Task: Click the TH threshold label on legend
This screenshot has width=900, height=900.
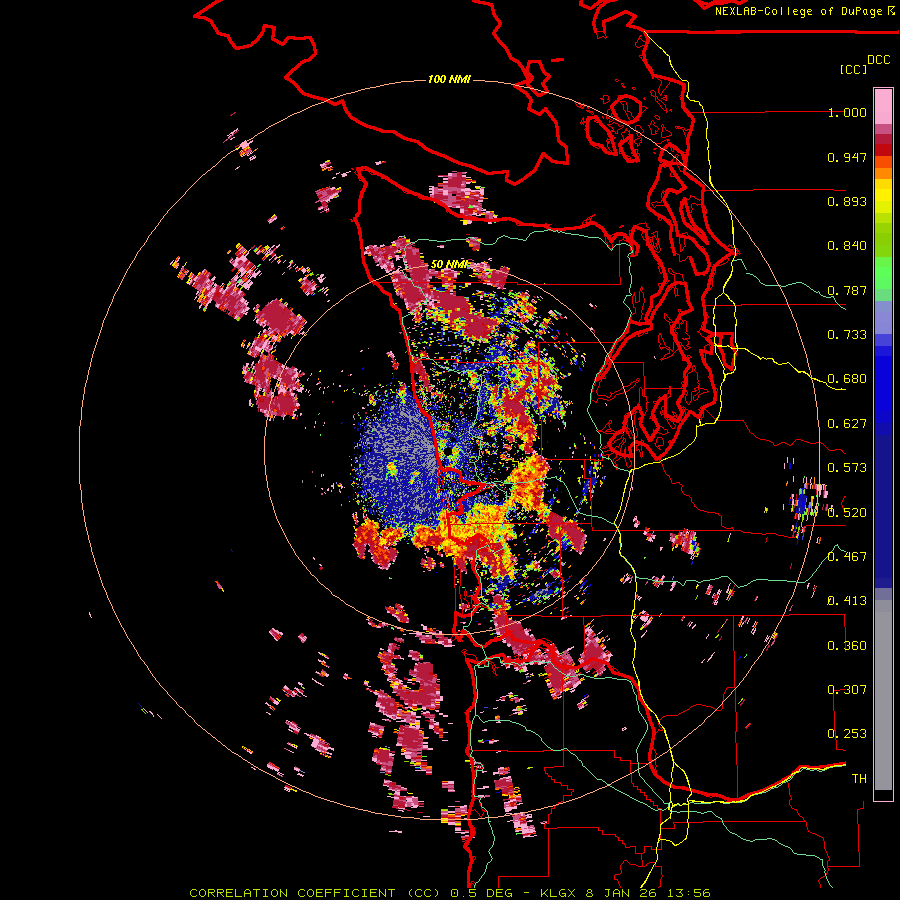Action: point(859,779)
